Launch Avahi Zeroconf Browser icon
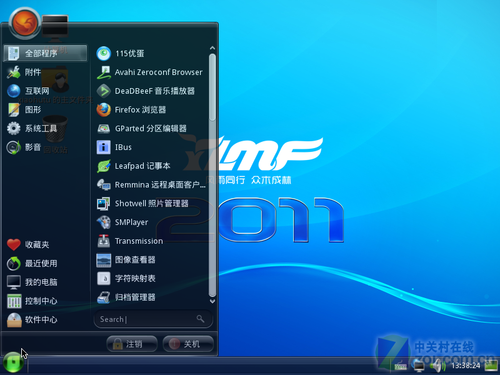500x375 pixels. click(x=104, y=72)
